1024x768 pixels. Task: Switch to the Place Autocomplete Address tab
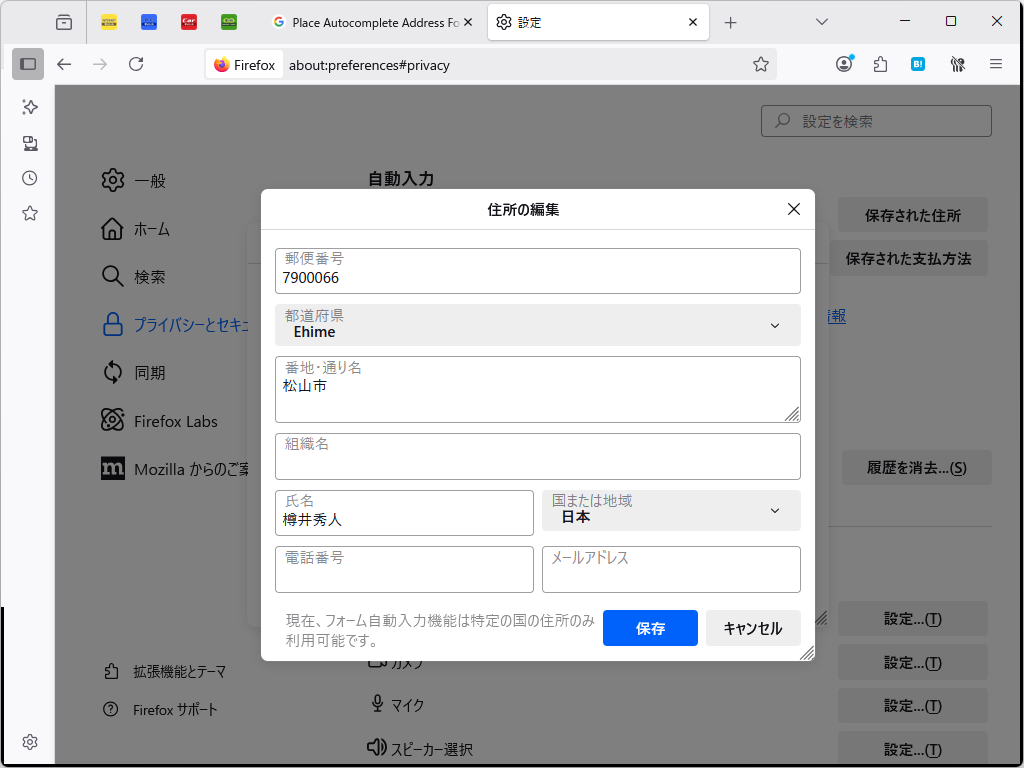pyautogui.click(x=370, y=21)
